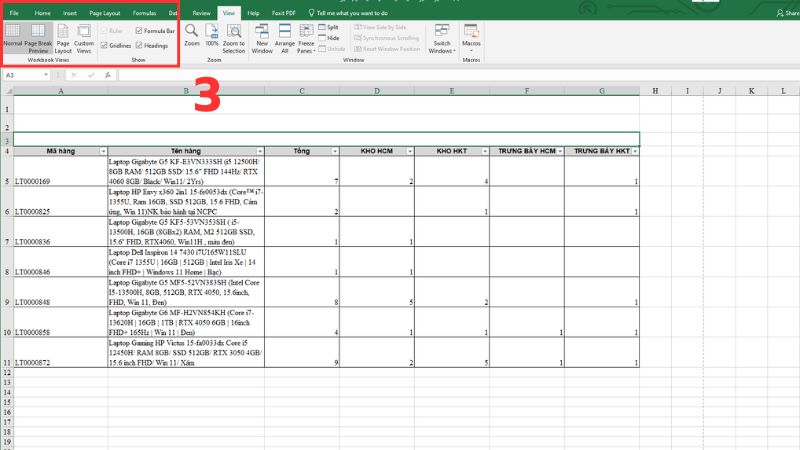This screenshot has height=450, width=800.
Task: Expand Switch Windows dropdown
Action: [x=442, y=47]
